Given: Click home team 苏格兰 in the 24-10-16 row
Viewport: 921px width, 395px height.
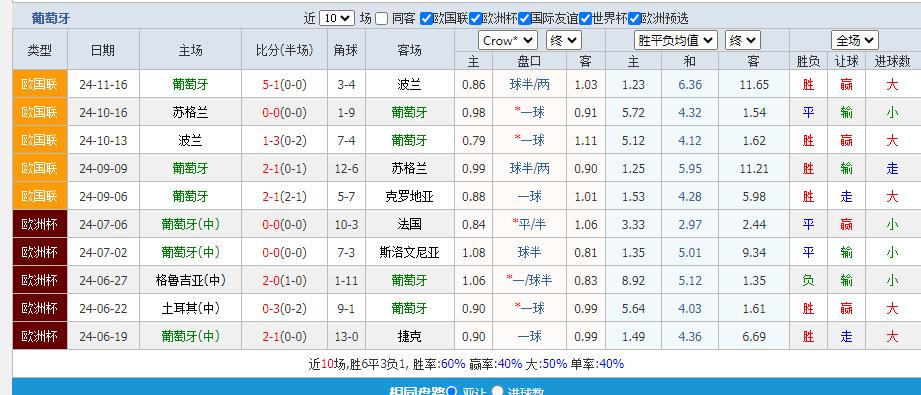Looking at the screenshot, I should [x=190, y=112].
